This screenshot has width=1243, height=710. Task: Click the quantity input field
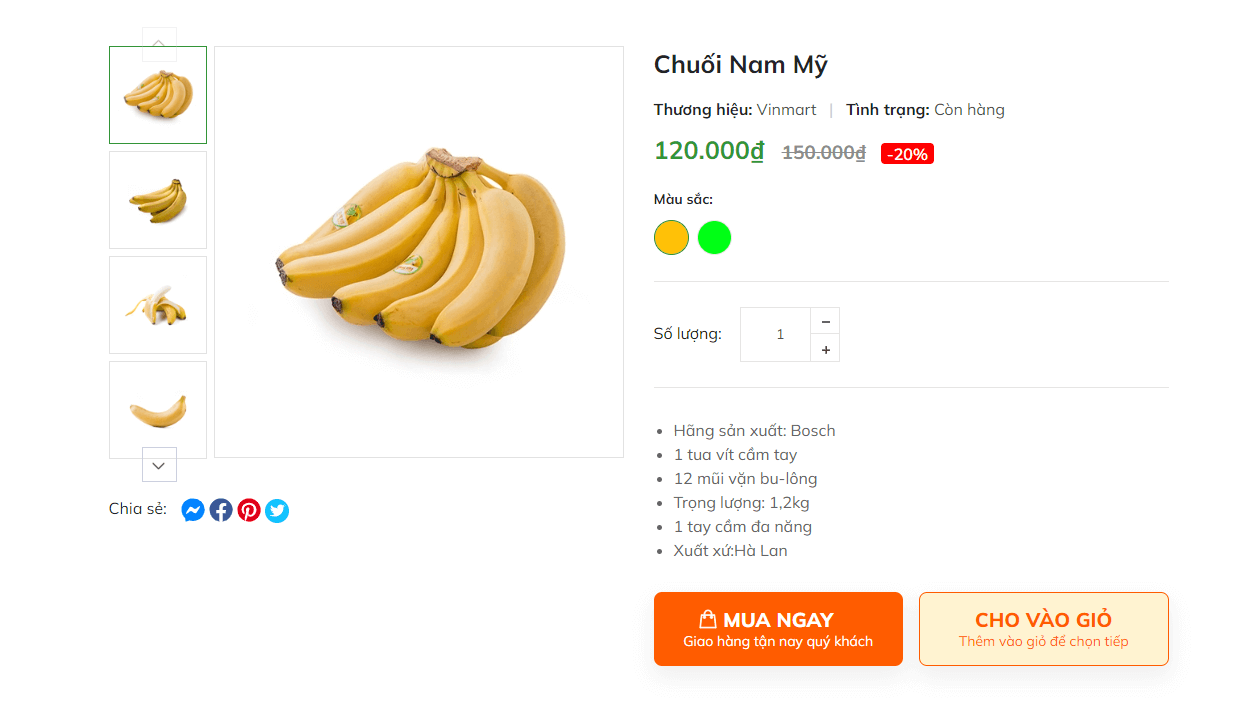point(779,334)
